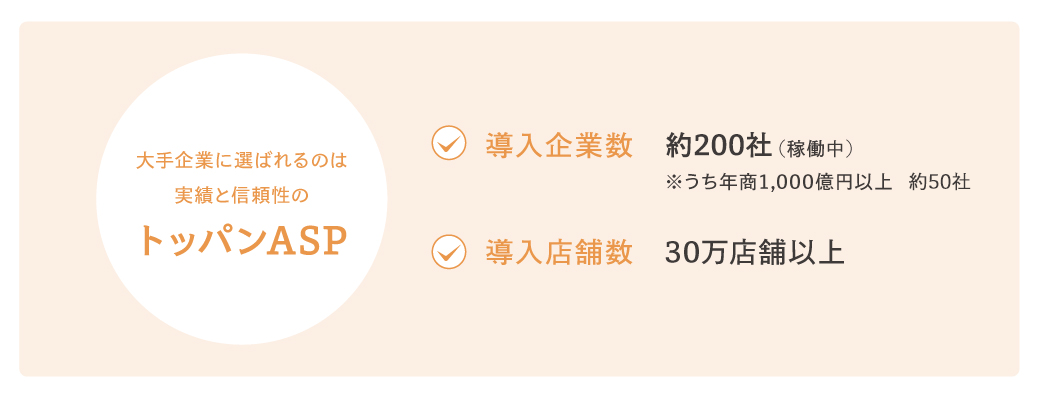The width and height of the screenshot is (1040, 395).
Task: Click the 大手企業に選ばれるのは line
Action: click(x=241, y=160)
